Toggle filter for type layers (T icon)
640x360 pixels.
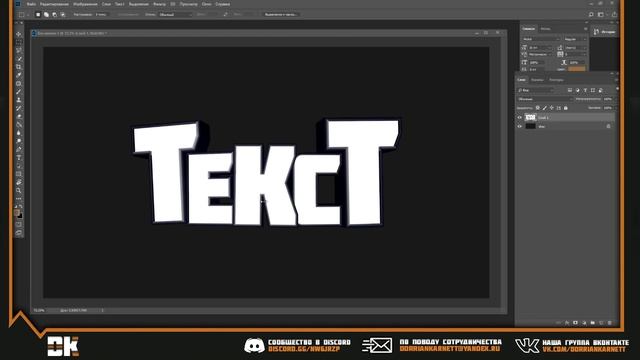[x=585, y=90]
